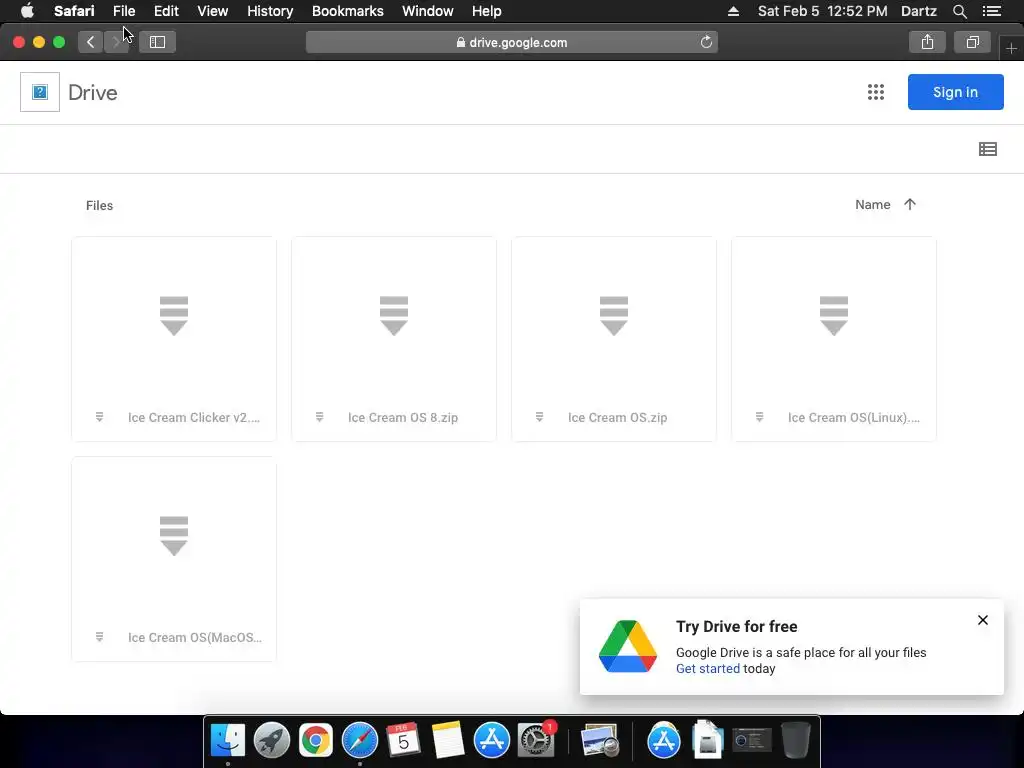This screenshot has width=1024, height=768.
Task: Open Ice Cream OS.zip thumbnail preview
Action: (614, 316)
